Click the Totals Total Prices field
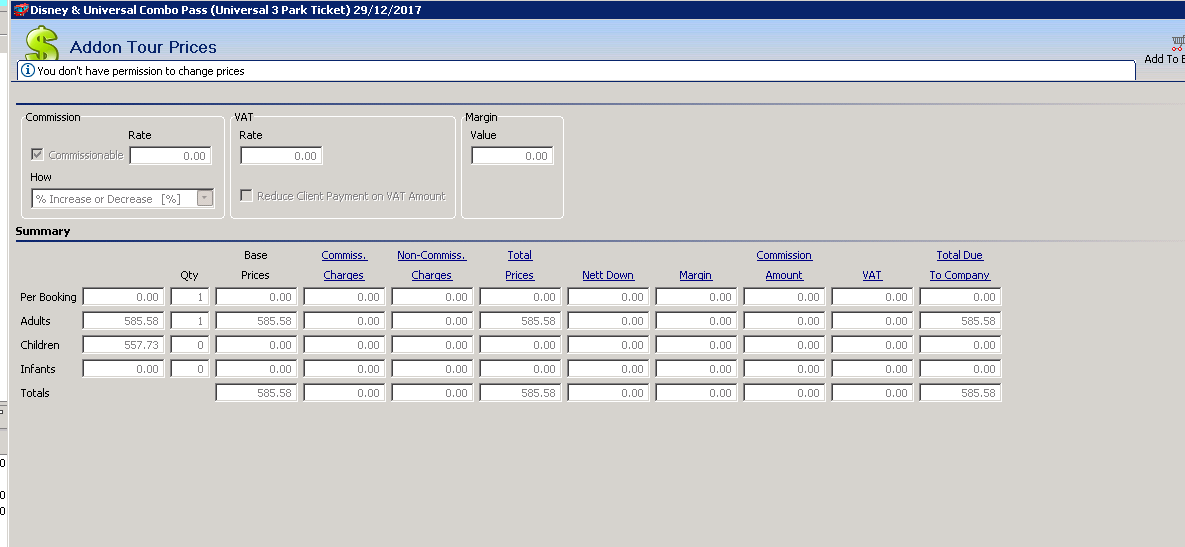Viewport: 1185px width, 547px height. pos(521,393)
